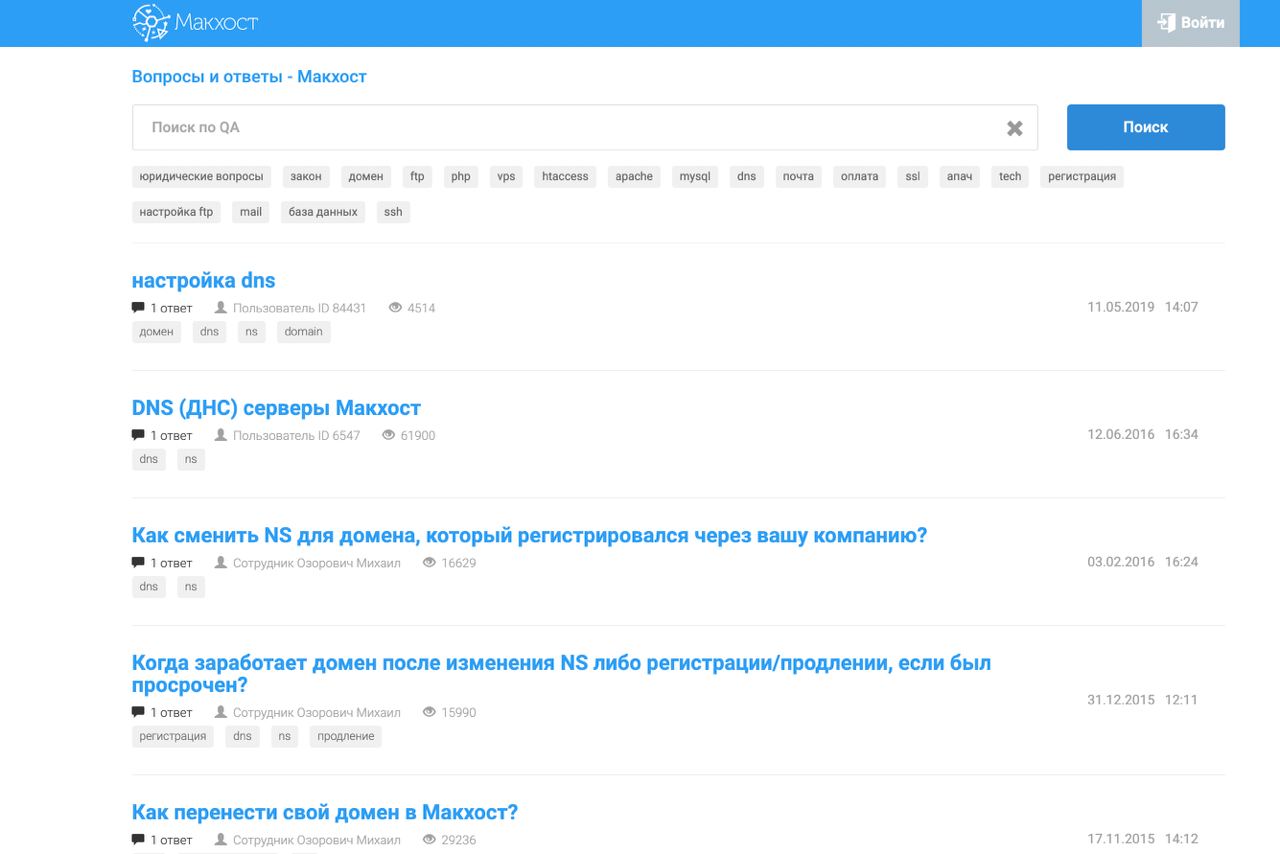Click user icon beside Пользователь ID 84431
1280x854 pixels.
221,307
